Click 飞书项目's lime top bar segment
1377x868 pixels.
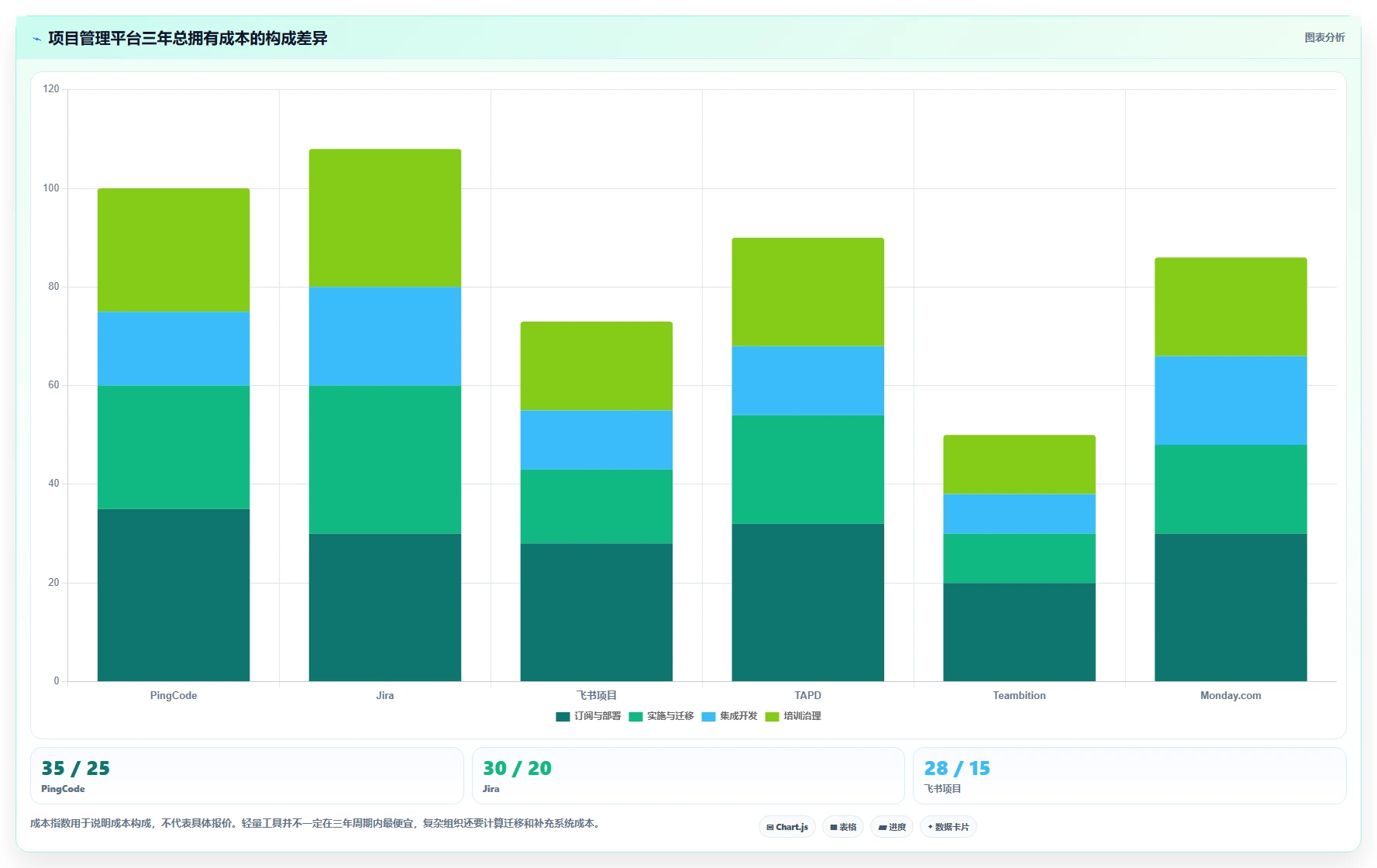(x=597, y=366)
